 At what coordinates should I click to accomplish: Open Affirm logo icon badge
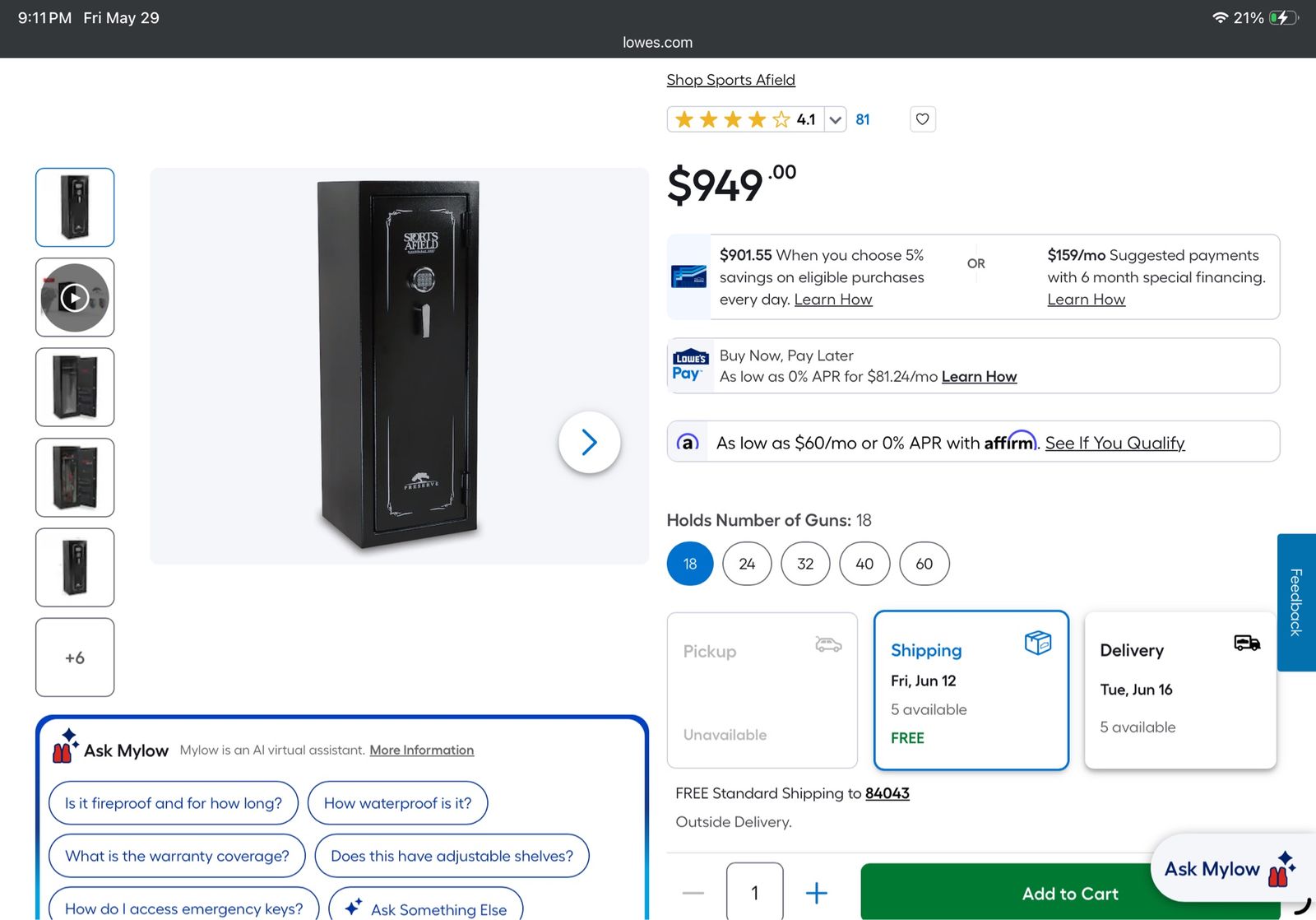pos(688,443)
